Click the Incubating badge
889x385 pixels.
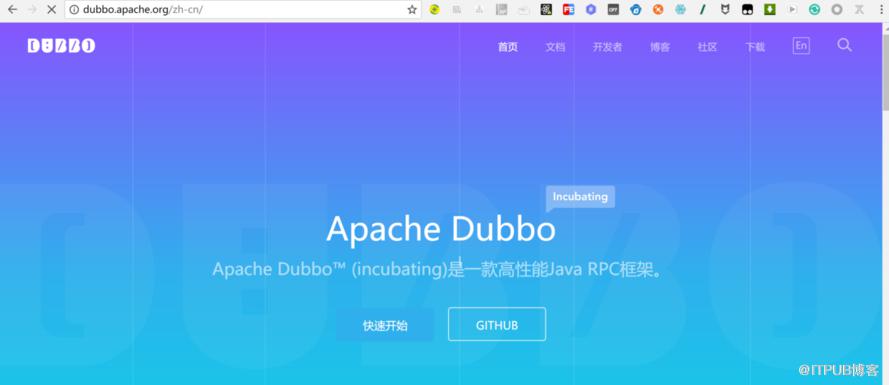click(580, 197)
